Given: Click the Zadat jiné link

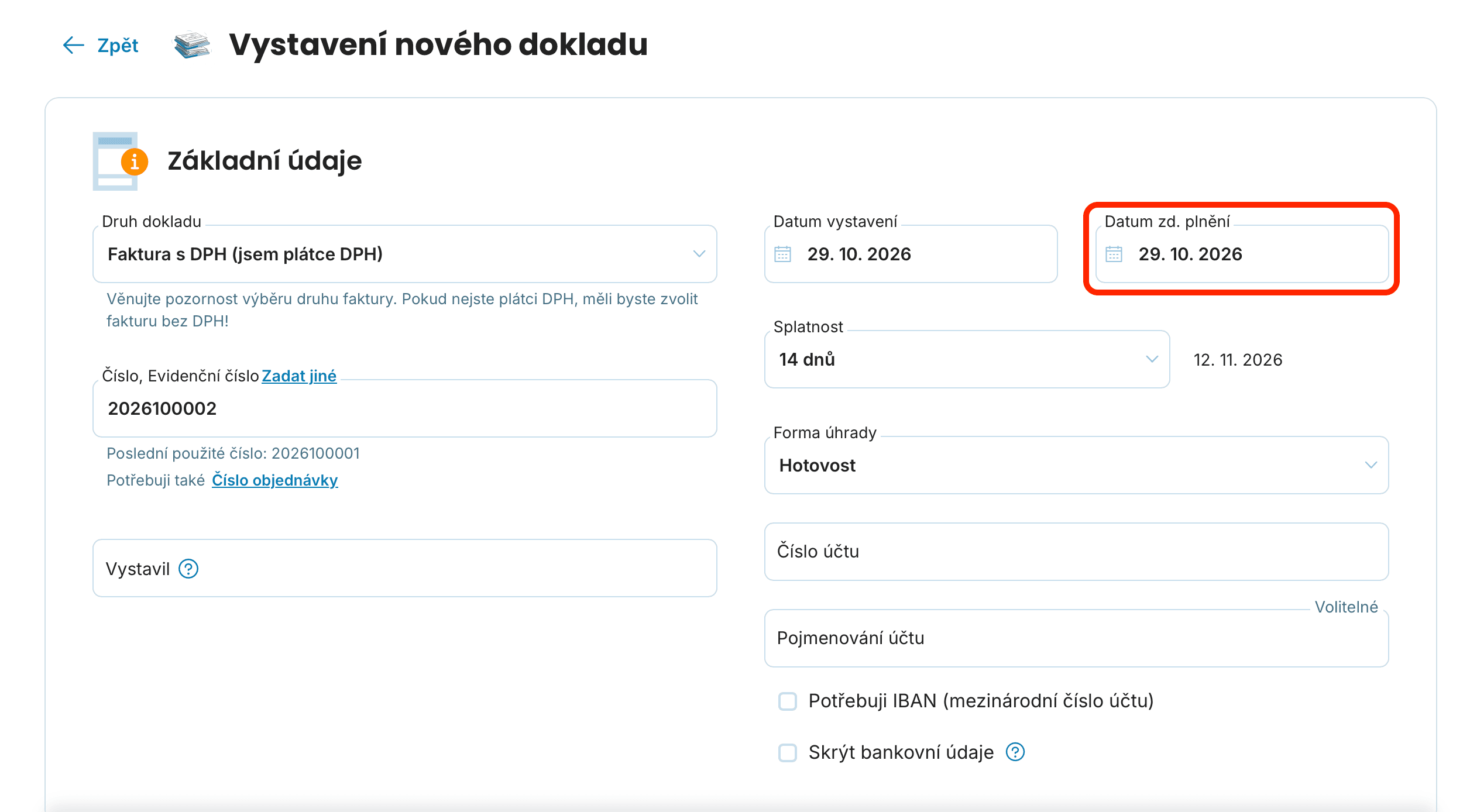Looking at the screenshot, I should (299, 376).
